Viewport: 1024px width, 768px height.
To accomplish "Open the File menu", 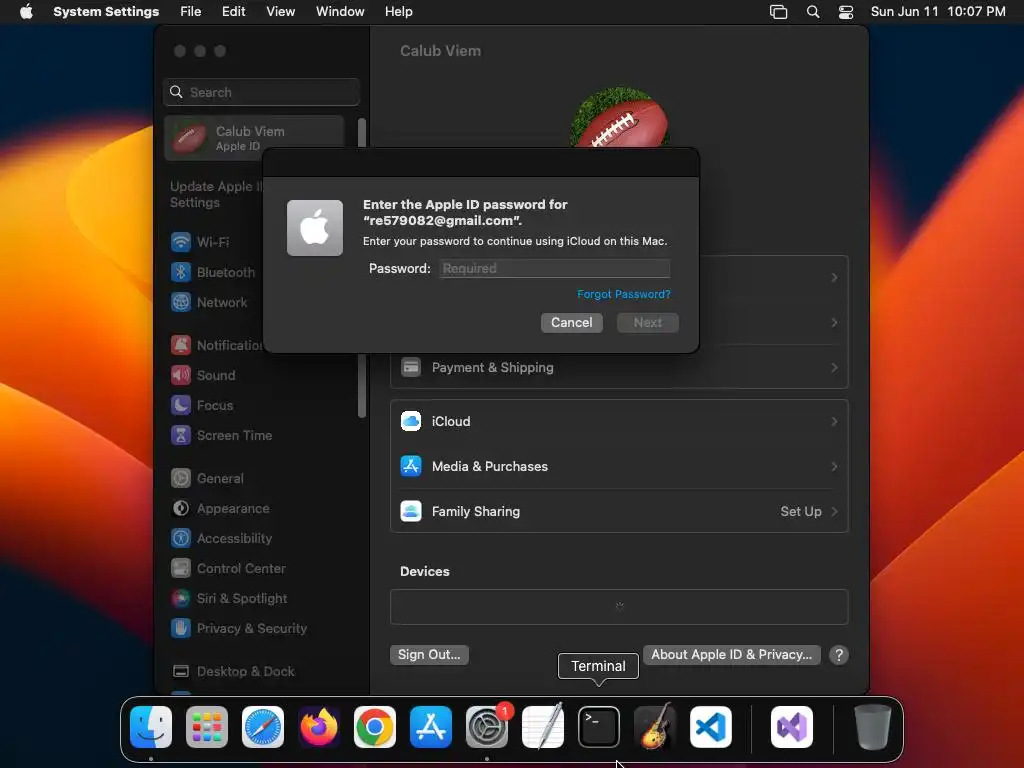I will (191, 12).
